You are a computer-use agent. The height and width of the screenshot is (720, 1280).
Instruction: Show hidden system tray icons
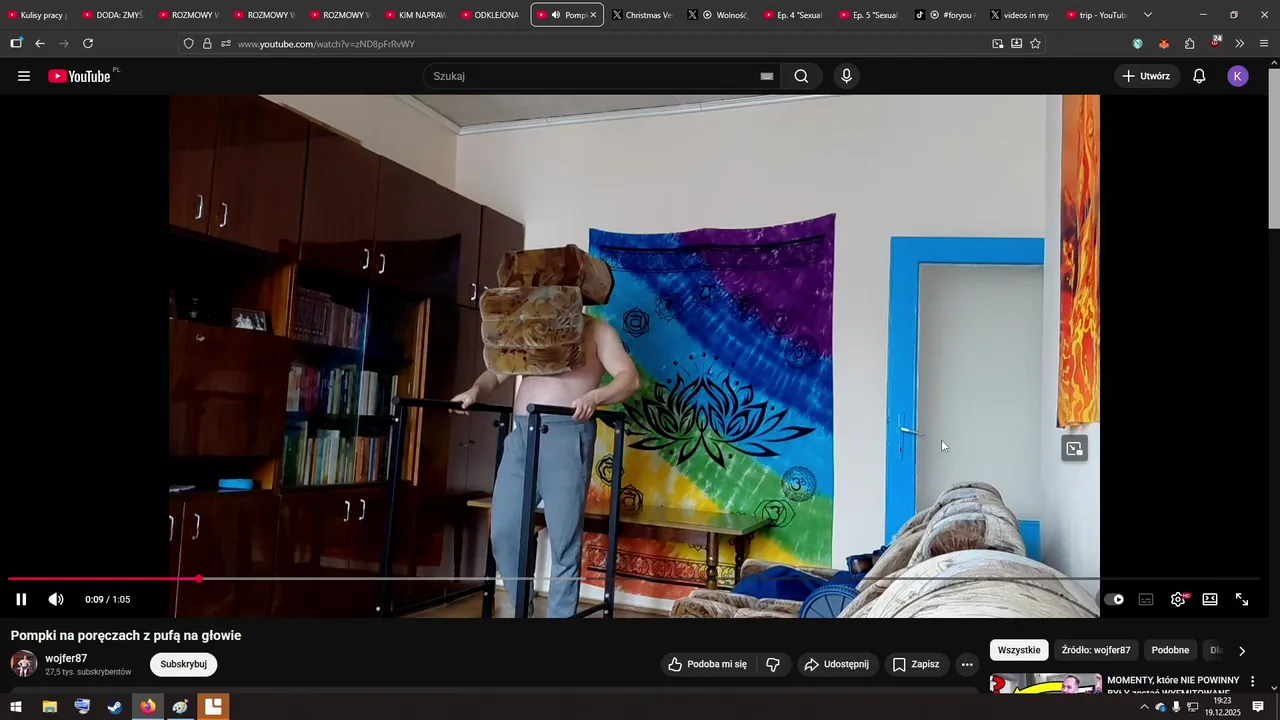1144,707
